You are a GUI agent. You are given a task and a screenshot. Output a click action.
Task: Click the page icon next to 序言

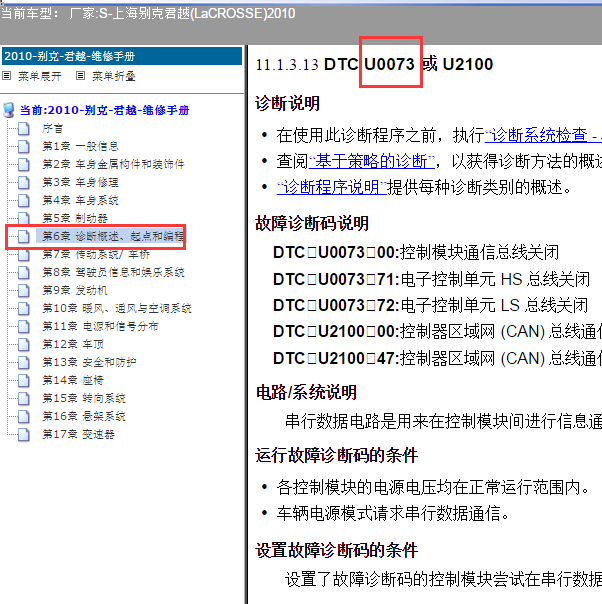(x=24, y=128)
